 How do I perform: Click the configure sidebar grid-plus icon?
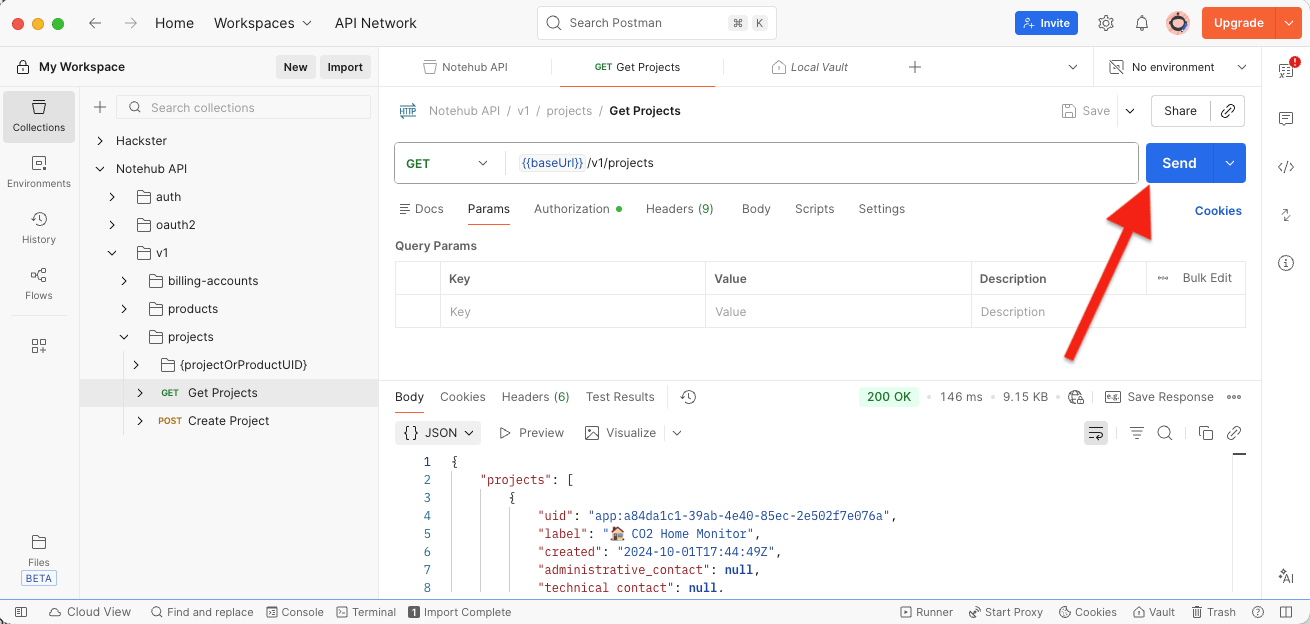39,346
